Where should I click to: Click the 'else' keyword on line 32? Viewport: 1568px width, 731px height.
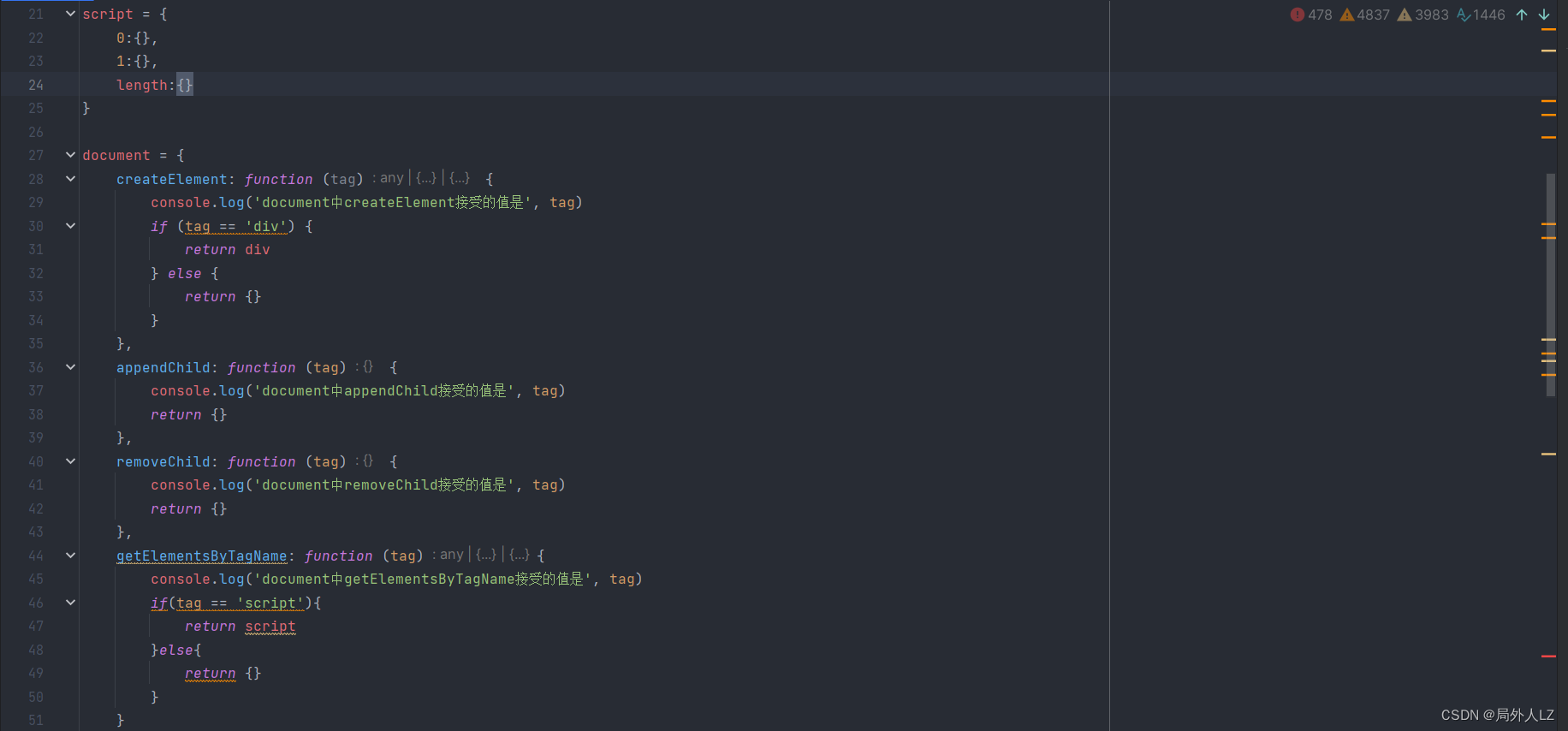click(185, 273)
